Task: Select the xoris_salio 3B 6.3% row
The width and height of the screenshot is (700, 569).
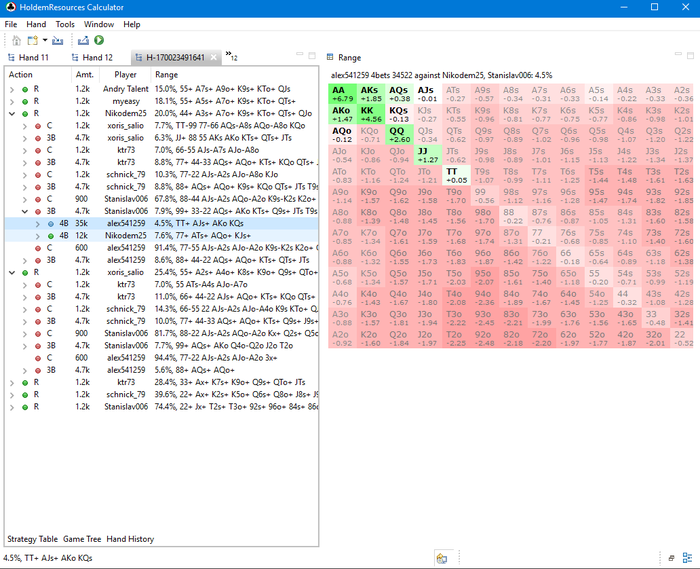Action: click(x=162, y=138)
